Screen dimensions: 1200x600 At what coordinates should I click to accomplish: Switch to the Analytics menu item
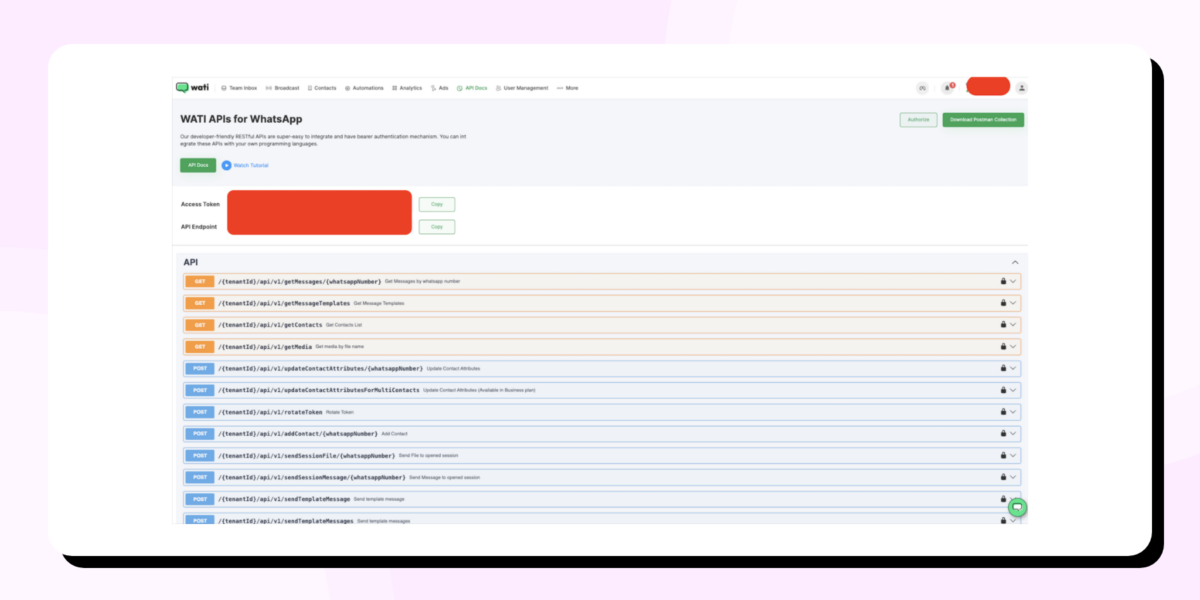[x=406, y=87]
